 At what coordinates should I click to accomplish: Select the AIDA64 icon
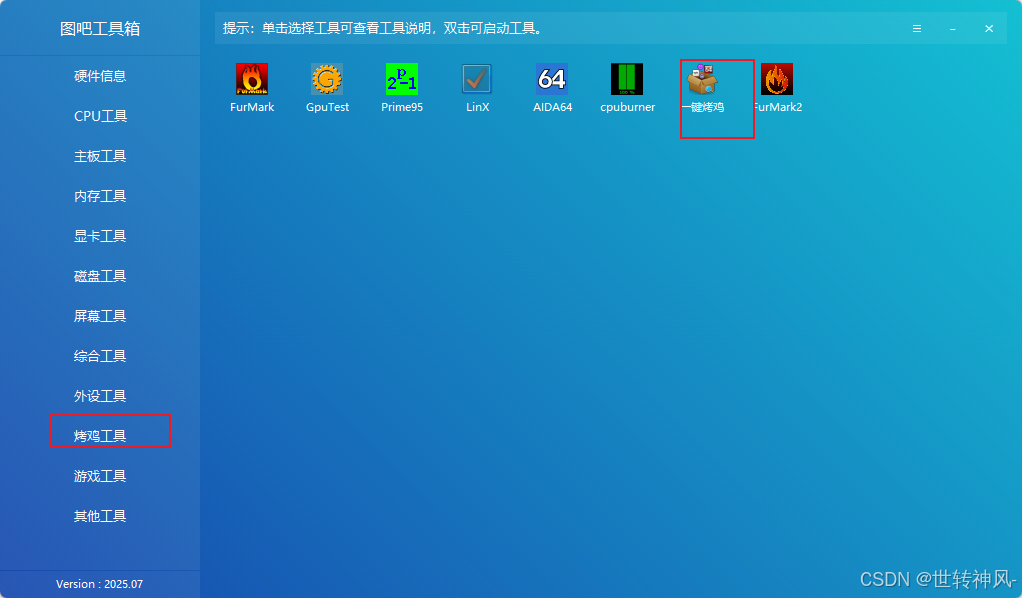(x=551, y=79)
